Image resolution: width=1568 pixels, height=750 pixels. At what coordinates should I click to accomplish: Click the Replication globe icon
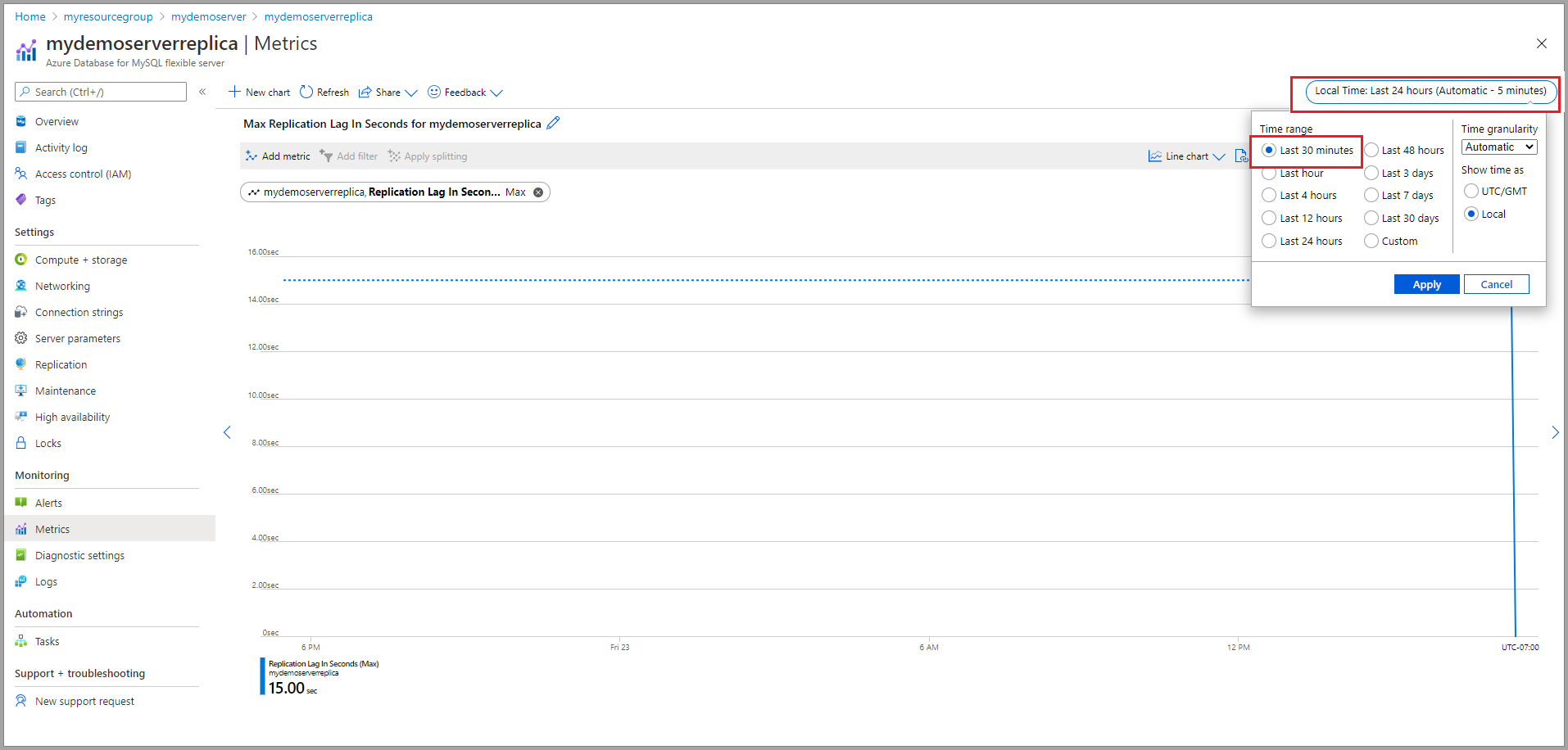[21, 364]
